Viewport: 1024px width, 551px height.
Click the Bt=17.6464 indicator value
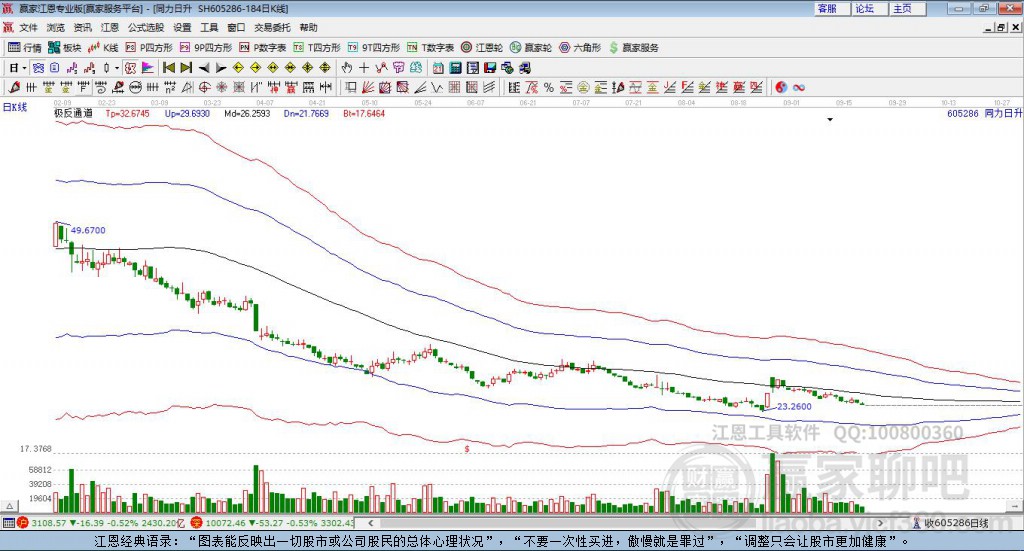tap(364, 114)
